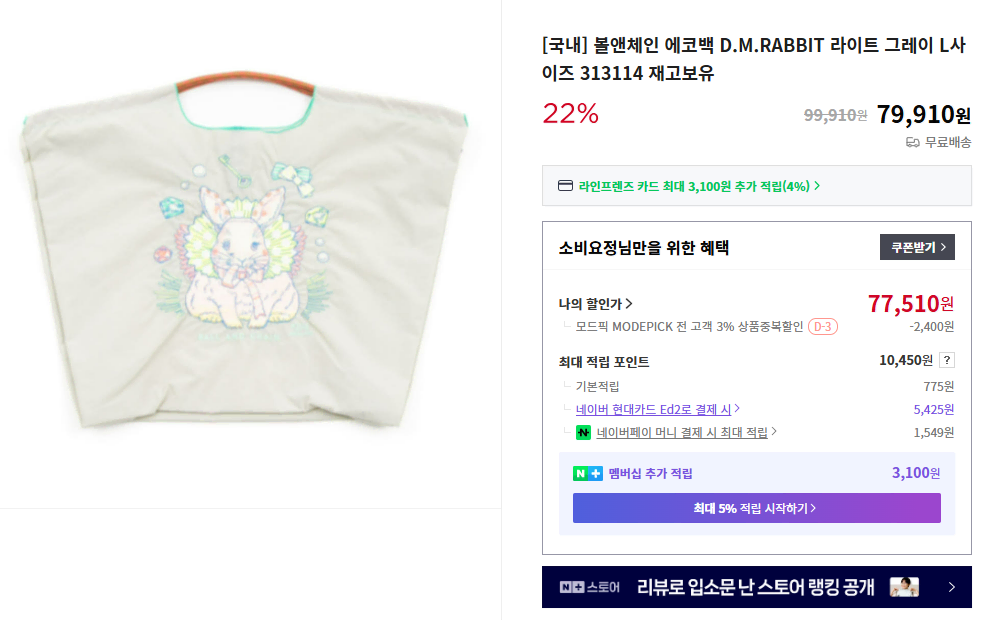Screen dimensions: 992x620
Task: Click right arrow on the store ranking banner
Action: tap(952, 587)
